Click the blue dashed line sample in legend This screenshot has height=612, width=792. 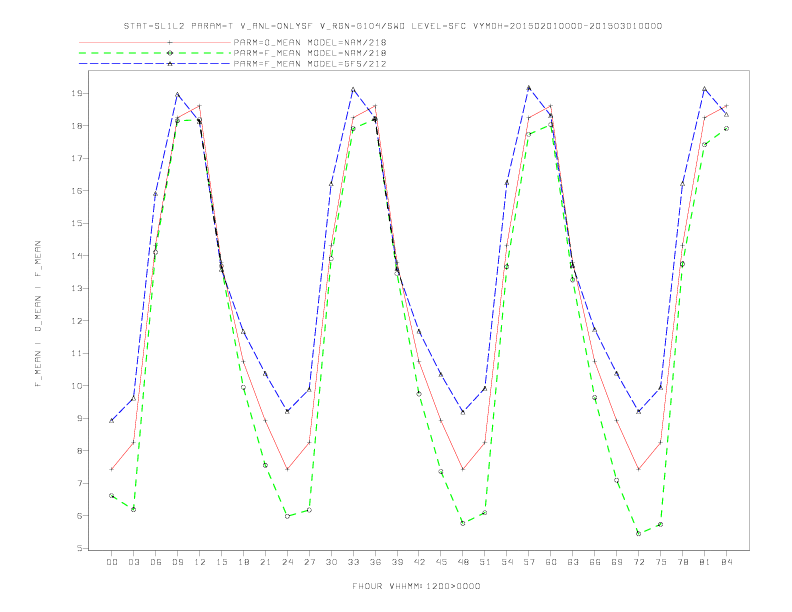pos(155,64)
